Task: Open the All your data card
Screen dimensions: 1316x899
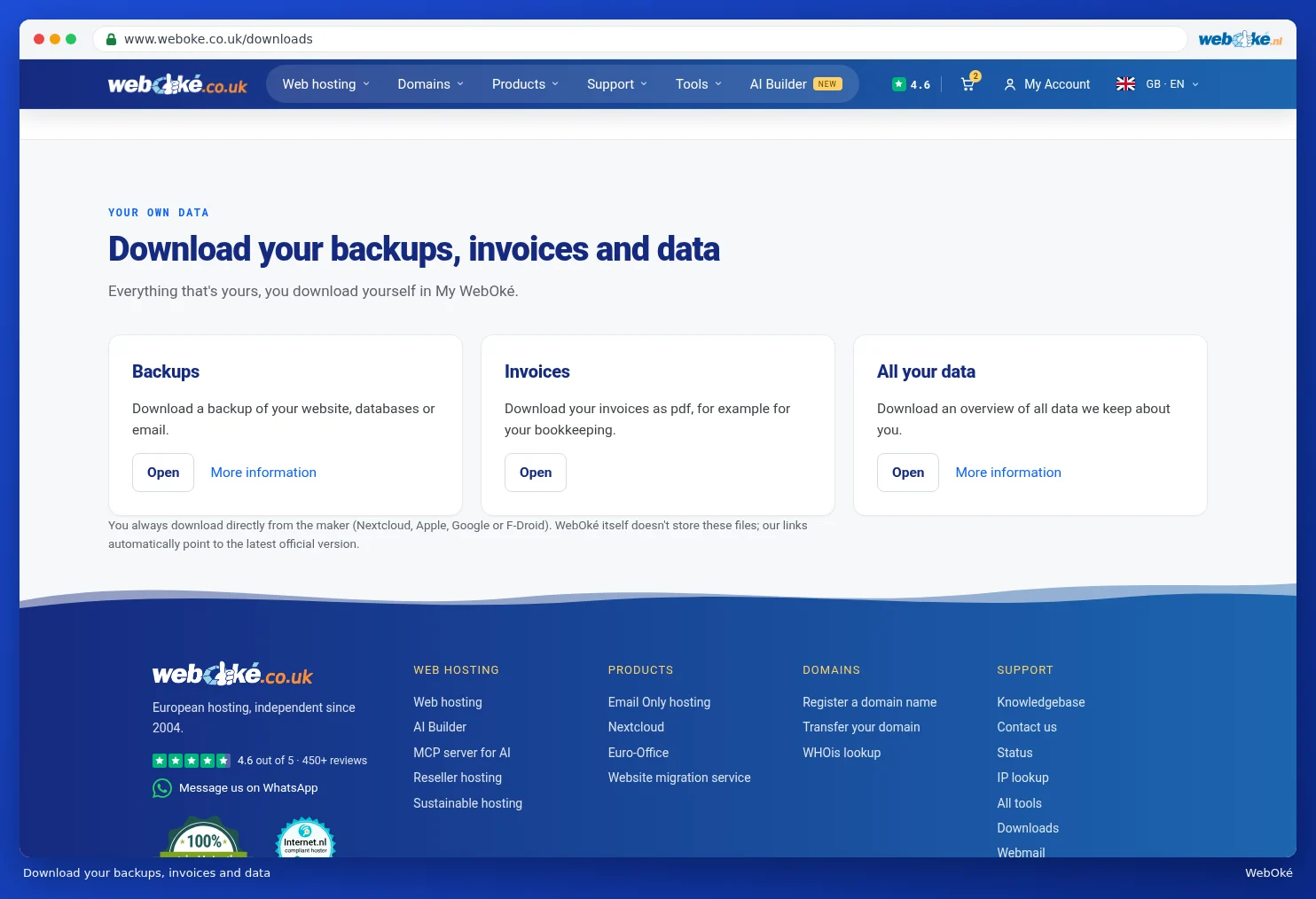Action: pos(908,473)
